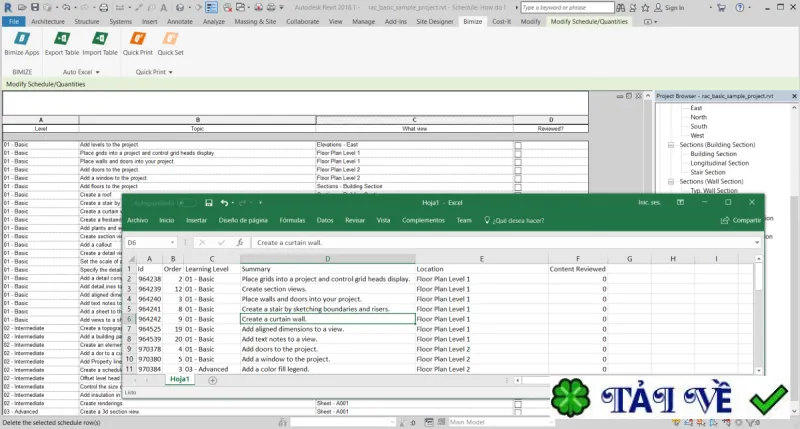The image size is (800, 429).
Task: Open the Fórmulas tab in Excel
Action: [x=292, y=220]
